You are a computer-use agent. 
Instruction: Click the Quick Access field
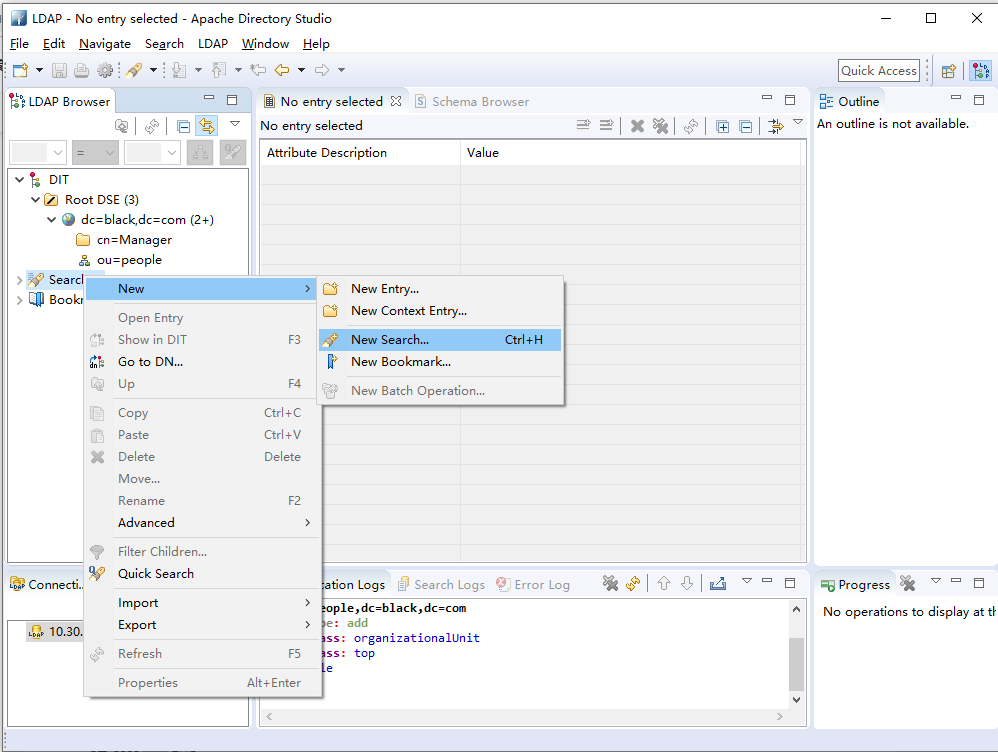point(879,71)
